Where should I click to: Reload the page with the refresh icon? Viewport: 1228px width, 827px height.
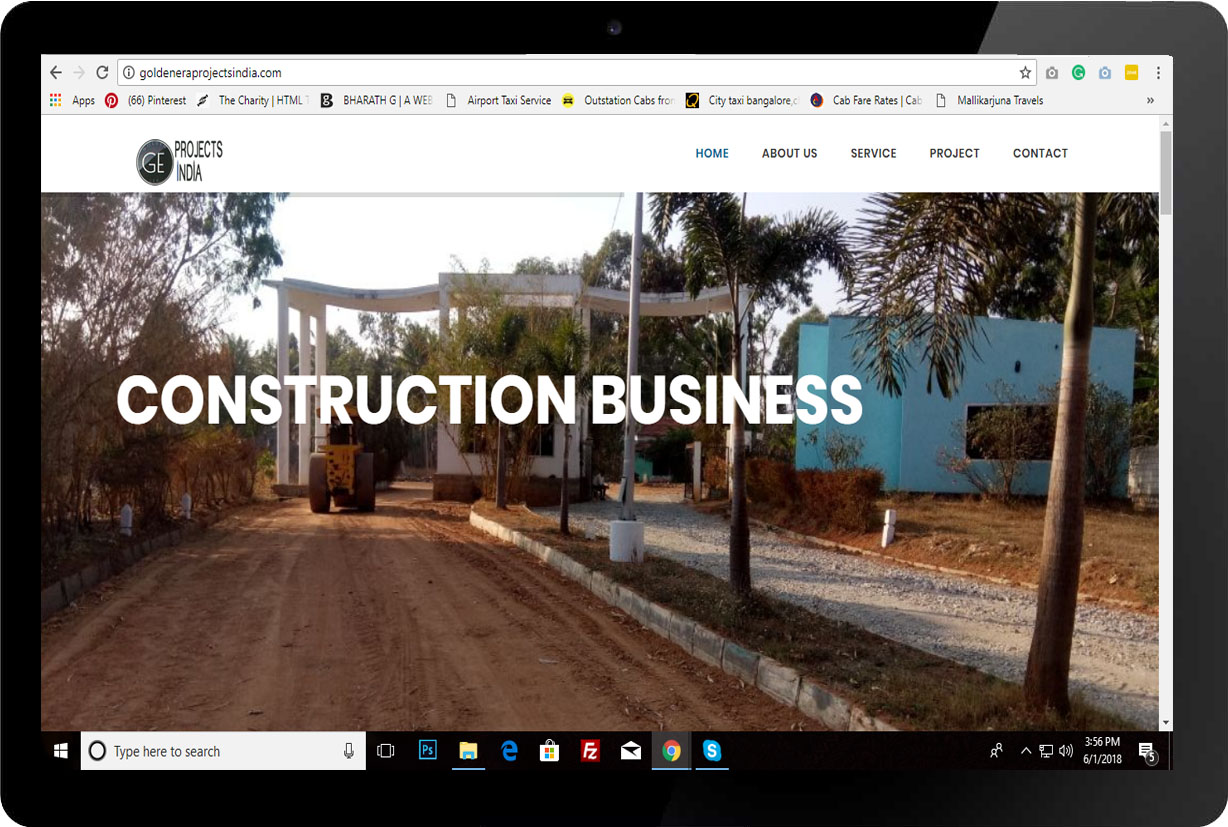pyautogui.click(x=102, y=73)
